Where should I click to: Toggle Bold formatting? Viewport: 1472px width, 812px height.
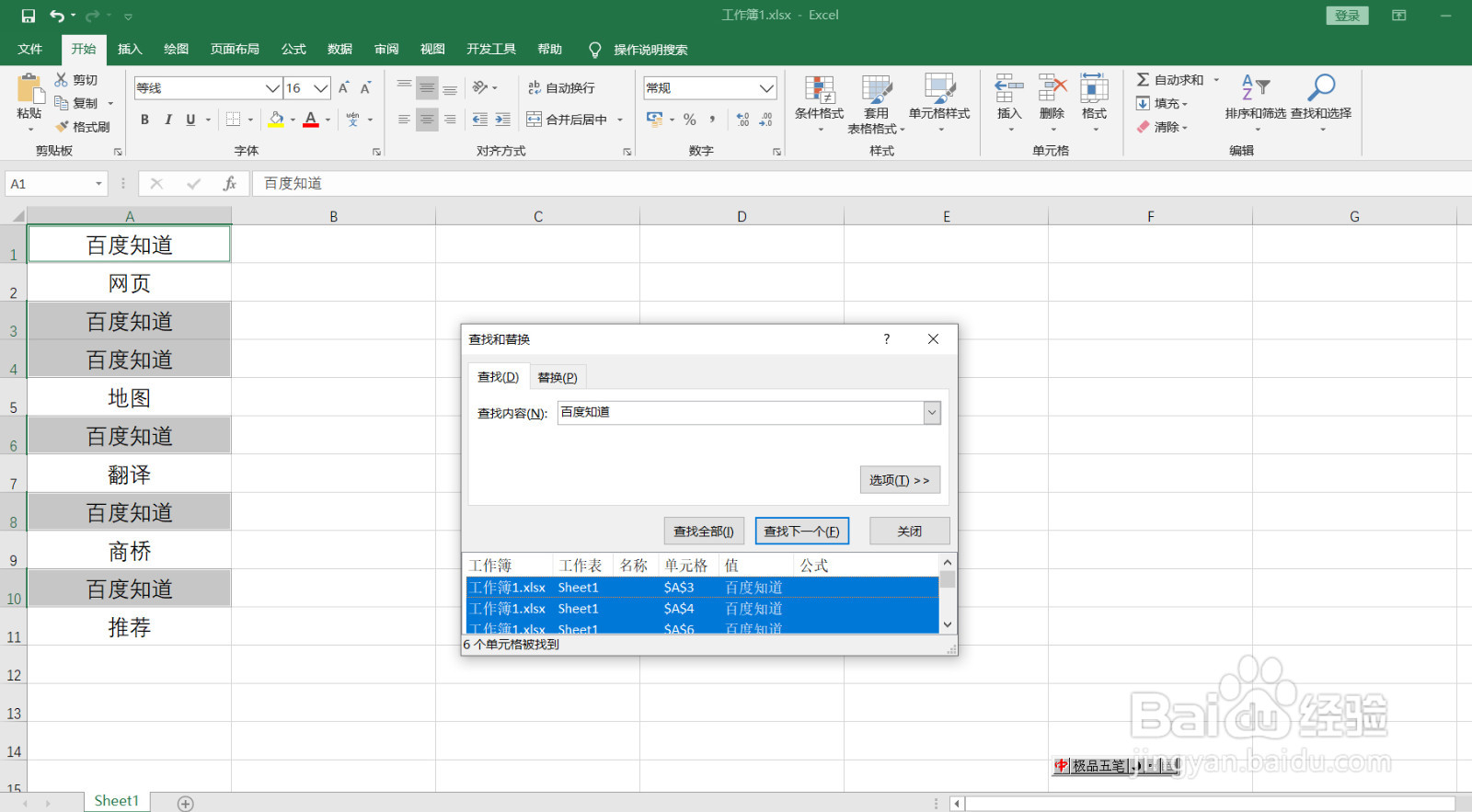tap(144, 120)
